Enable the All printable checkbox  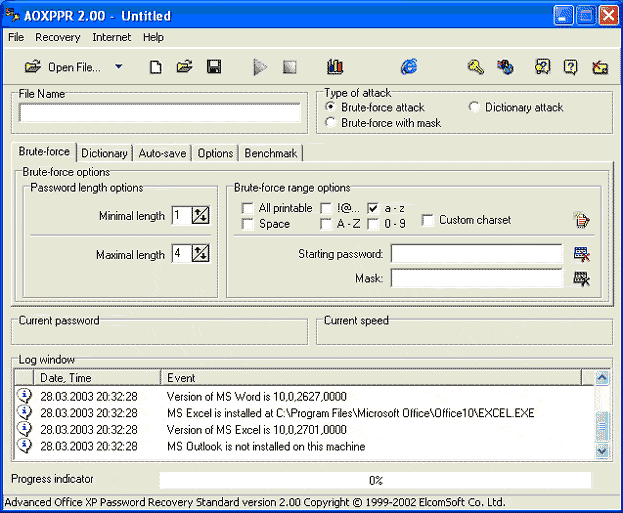tap(247, 208)
